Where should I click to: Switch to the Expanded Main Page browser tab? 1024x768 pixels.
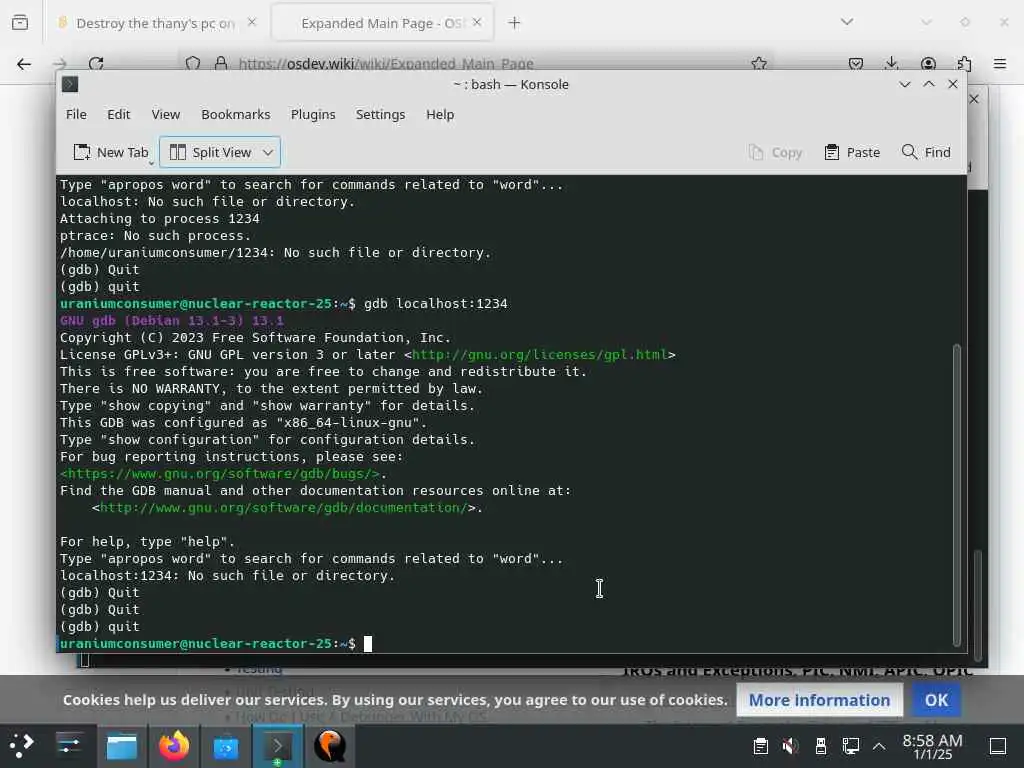pos(381,24)
